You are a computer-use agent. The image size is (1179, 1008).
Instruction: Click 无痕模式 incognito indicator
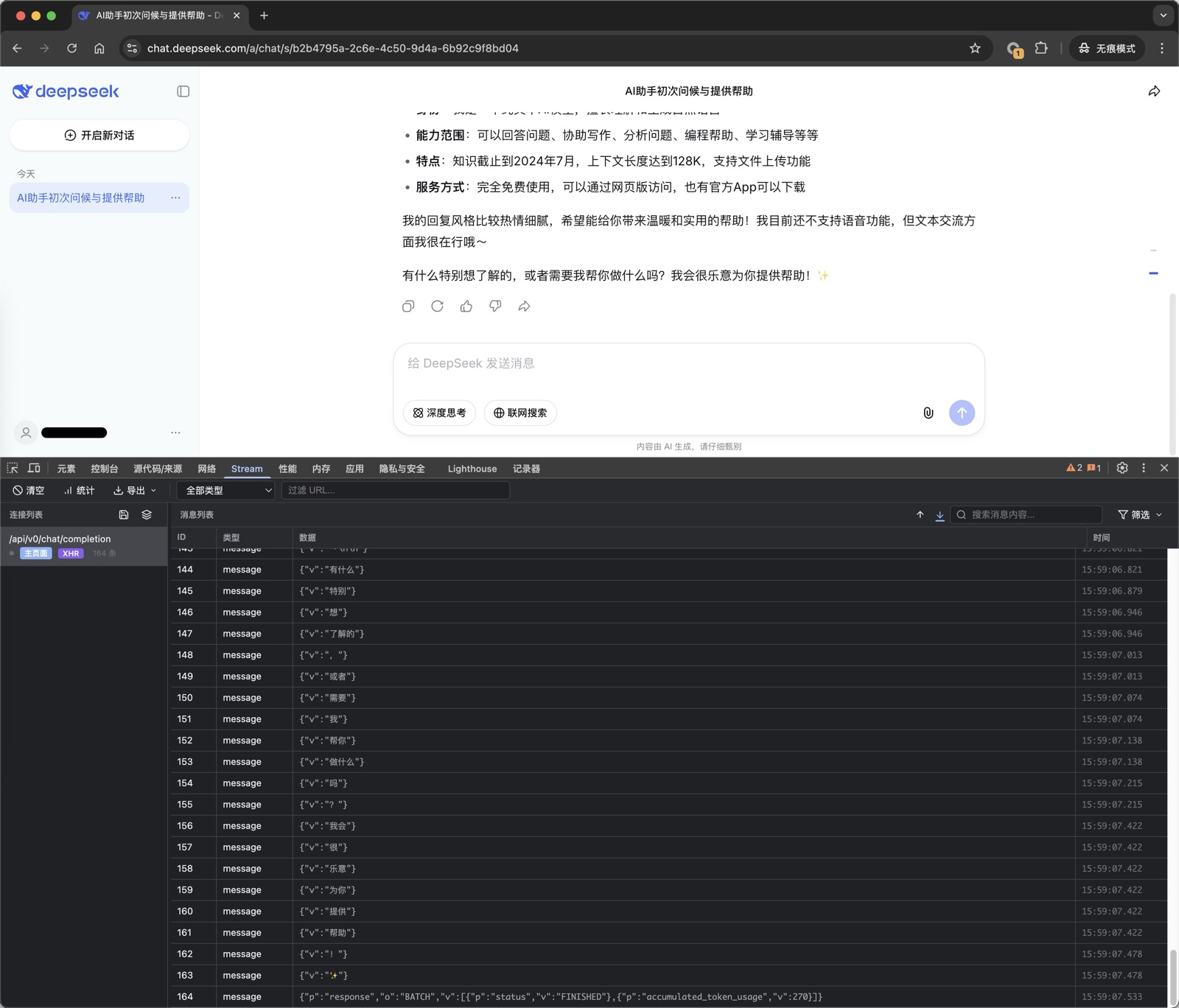[1108, 48]
